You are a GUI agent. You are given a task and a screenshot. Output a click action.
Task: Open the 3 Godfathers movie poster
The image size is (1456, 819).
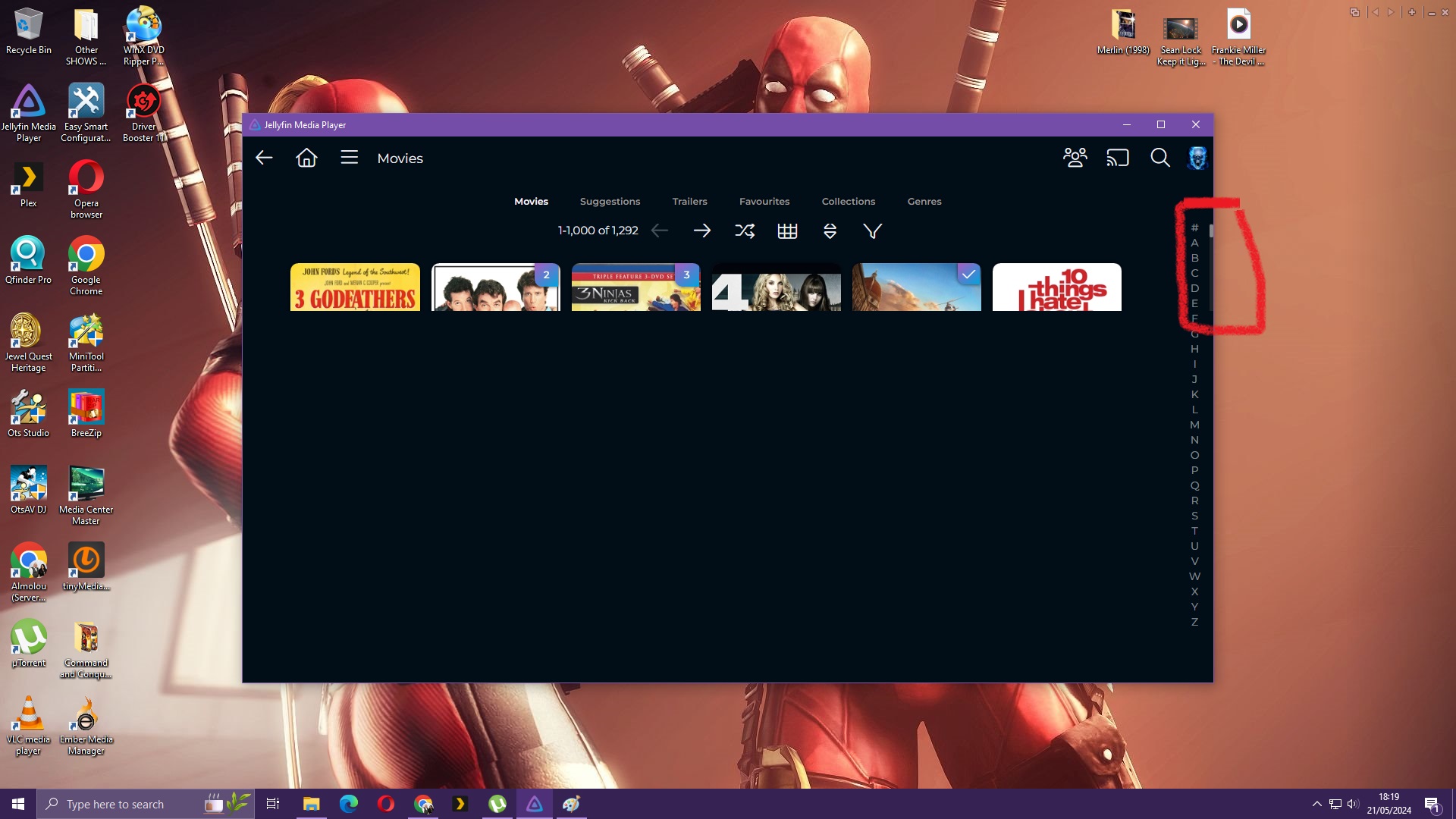point(355,287)
